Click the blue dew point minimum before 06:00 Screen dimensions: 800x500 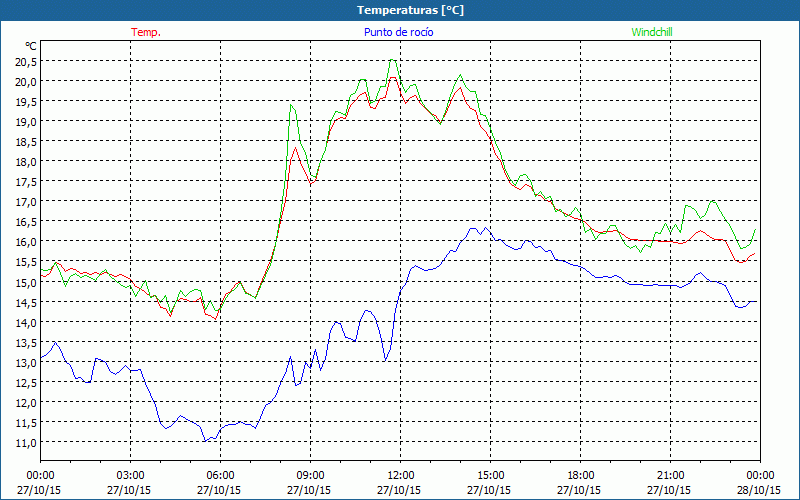pos(205,440)
